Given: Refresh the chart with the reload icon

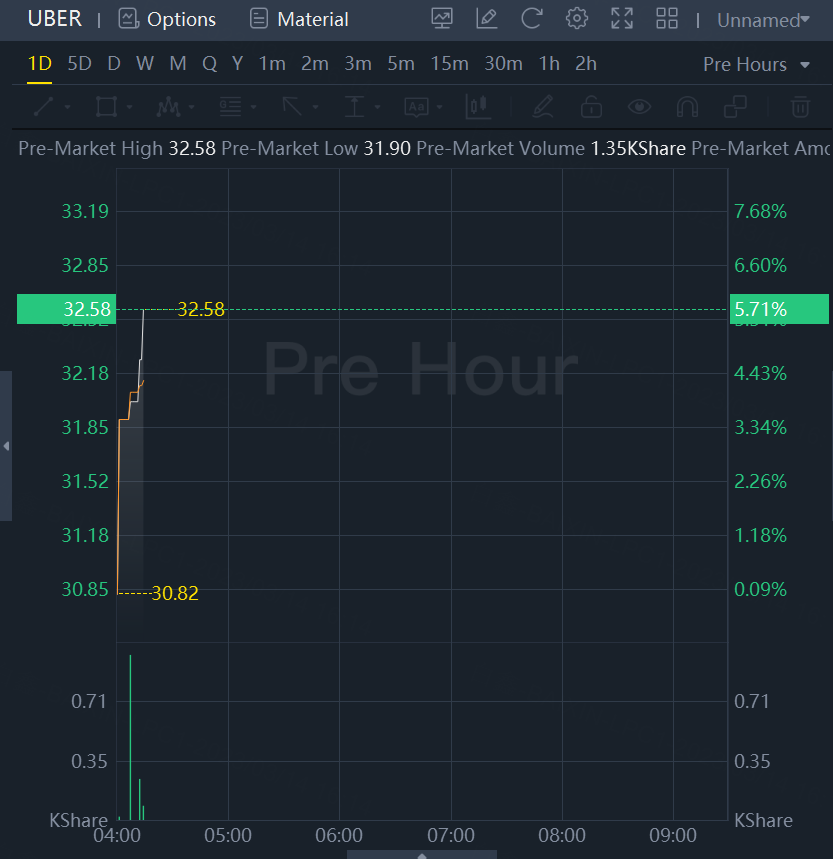Looking at the screenshot, I should [531, 18].
